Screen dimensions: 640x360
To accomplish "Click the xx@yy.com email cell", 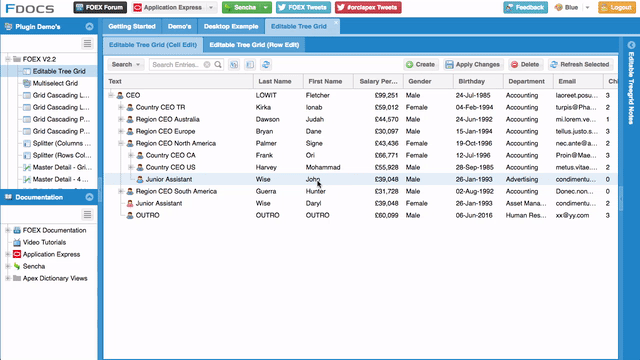I will point(578,216).
